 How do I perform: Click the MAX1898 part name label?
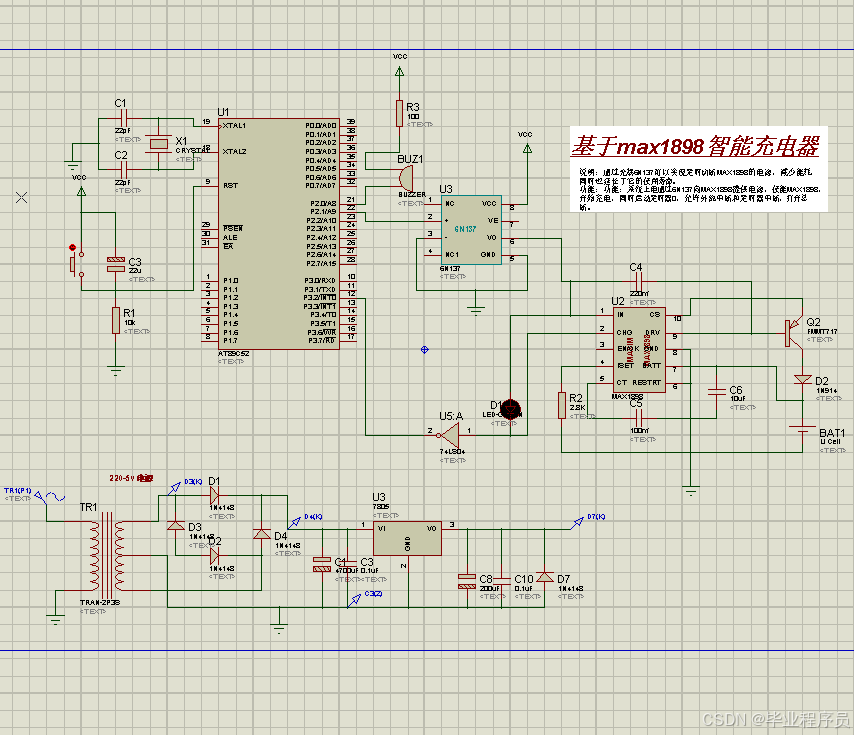click(627, 396)
